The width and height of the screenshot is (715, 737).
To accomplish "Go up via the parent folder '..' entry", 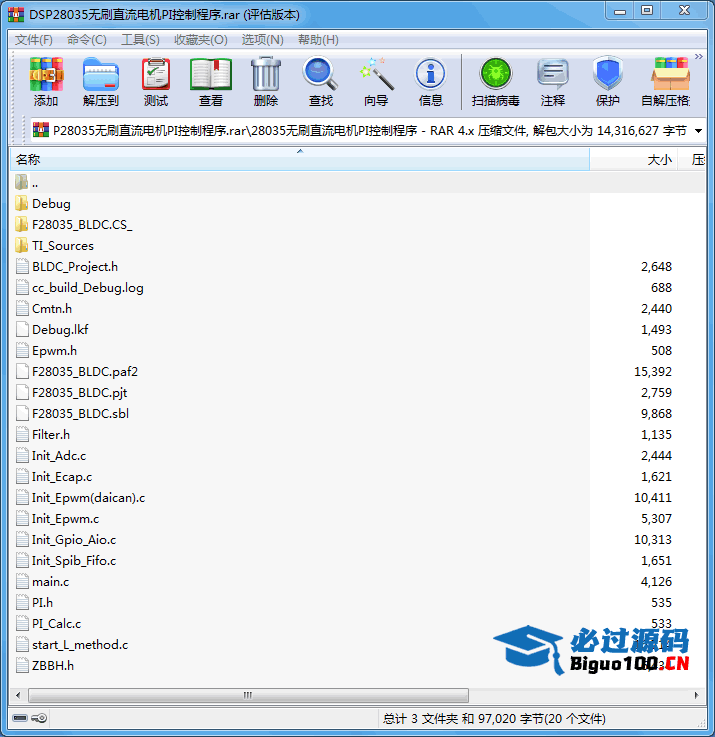I will tap(34, 183).
